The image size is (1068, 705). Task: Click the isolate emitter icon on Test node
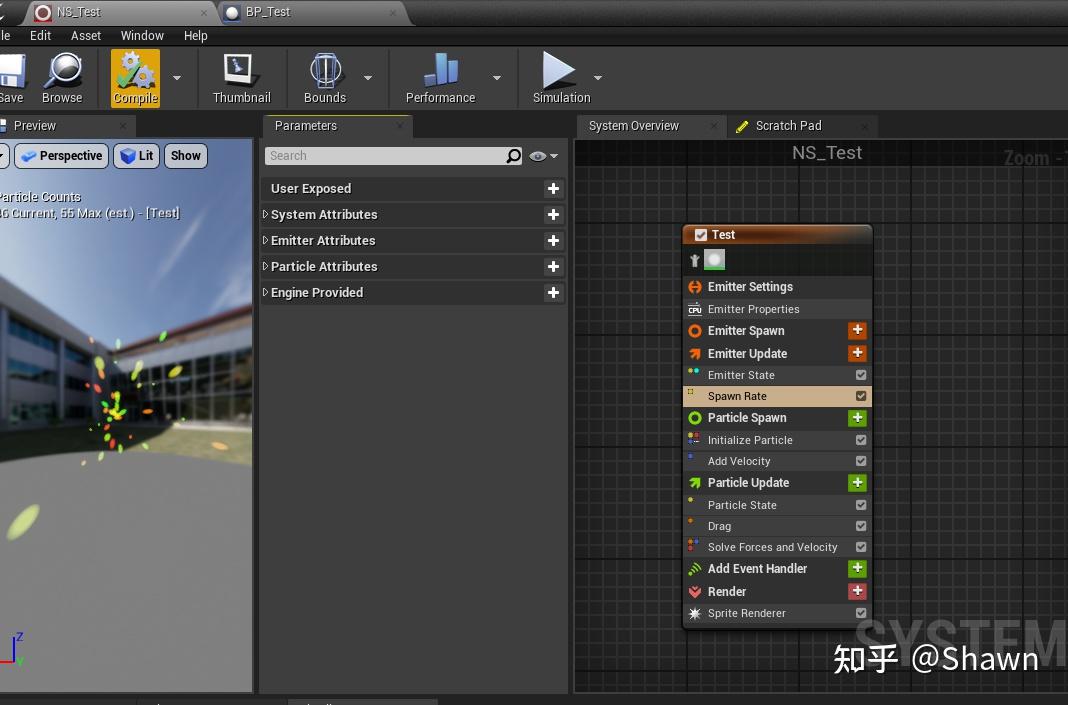point(694,258)
